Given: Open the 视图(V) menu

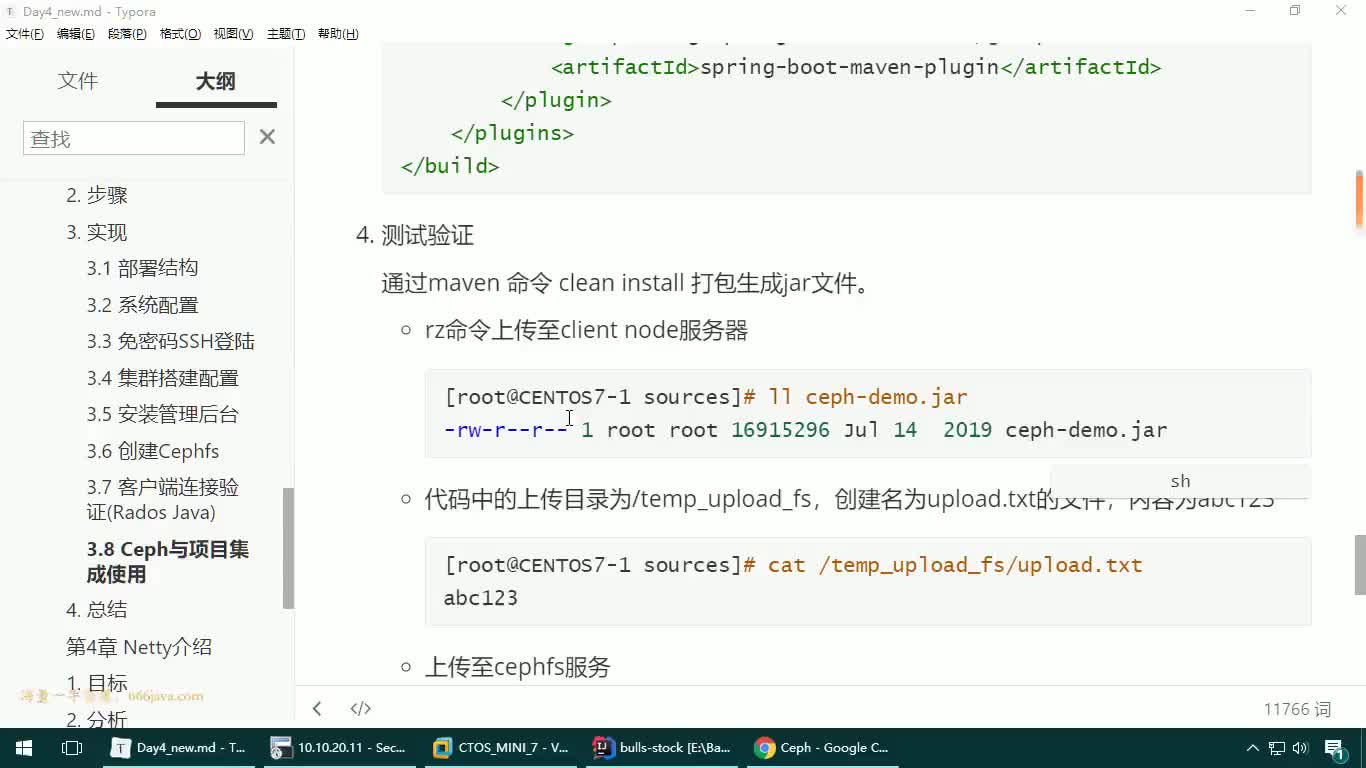Looking at the screenshot, I should point(233,34).
